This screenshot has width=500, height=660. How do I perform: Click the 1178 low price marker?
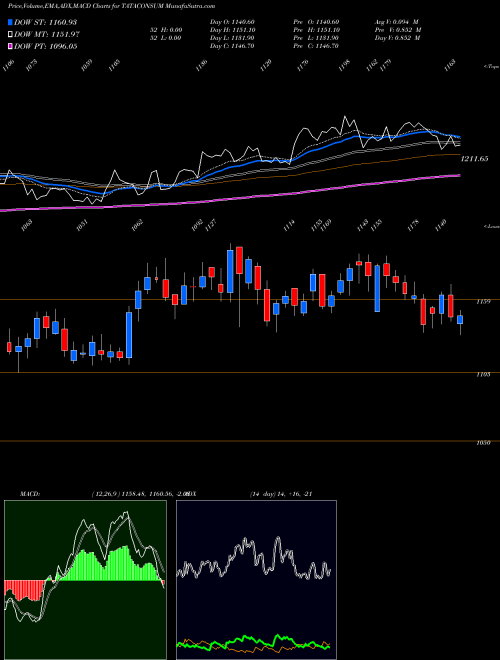tap(413, 225)
